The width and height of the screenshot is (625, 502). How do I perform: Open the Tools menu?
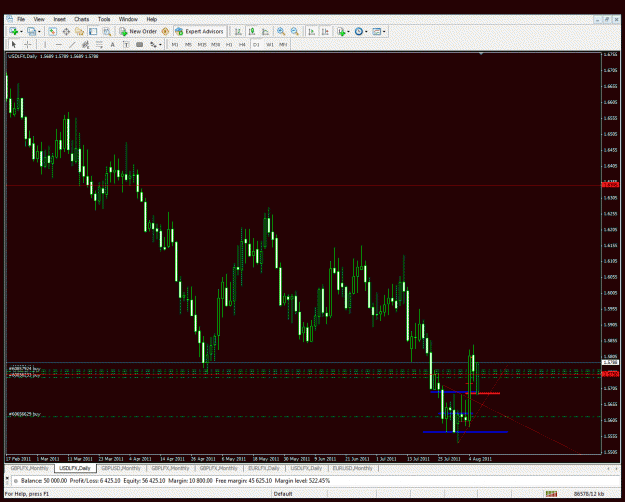pyautogui.click(x=104, y=19)
